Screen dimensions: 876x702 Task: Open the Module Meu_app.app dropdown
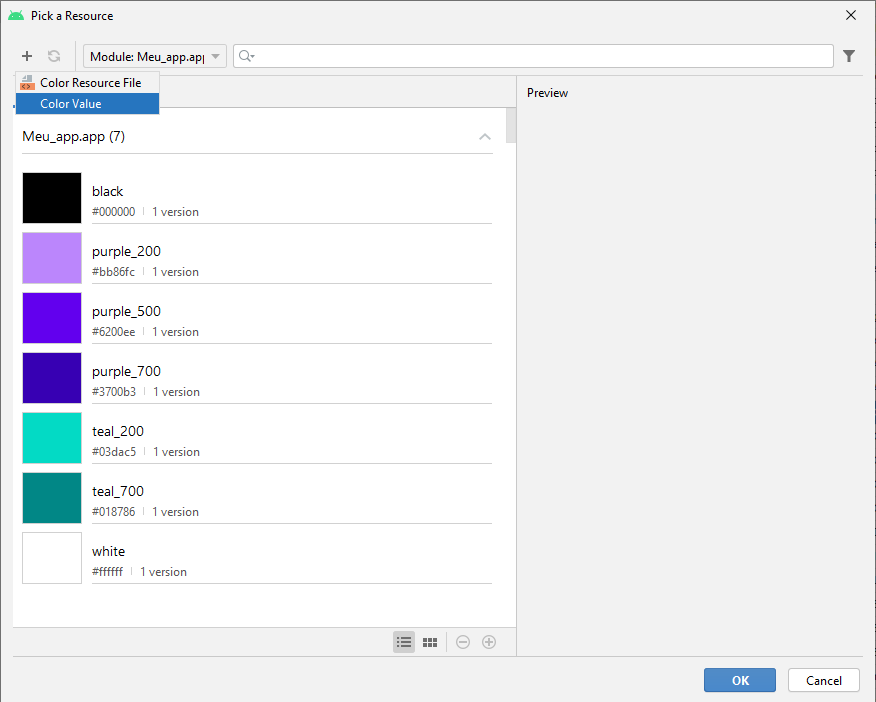pos(155,56)
